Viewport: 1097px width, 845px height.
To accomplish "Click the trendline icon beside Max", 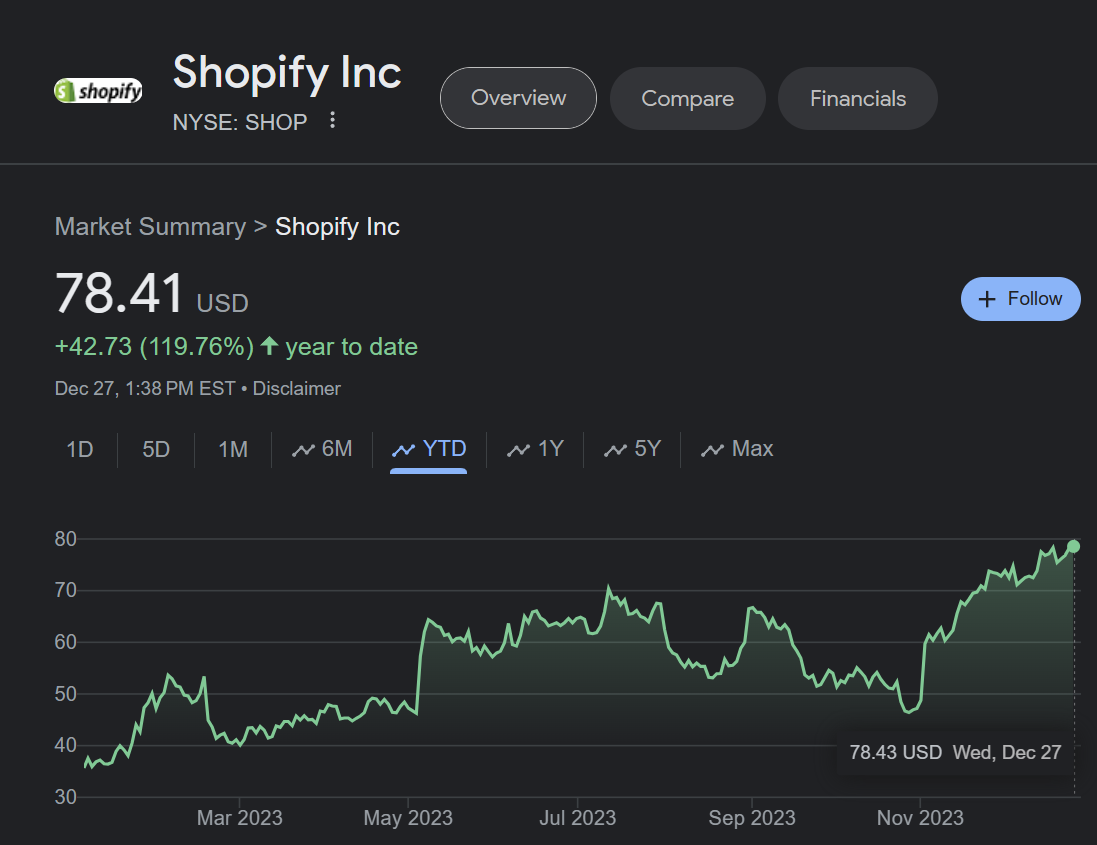I will click(x=714, y=448).
